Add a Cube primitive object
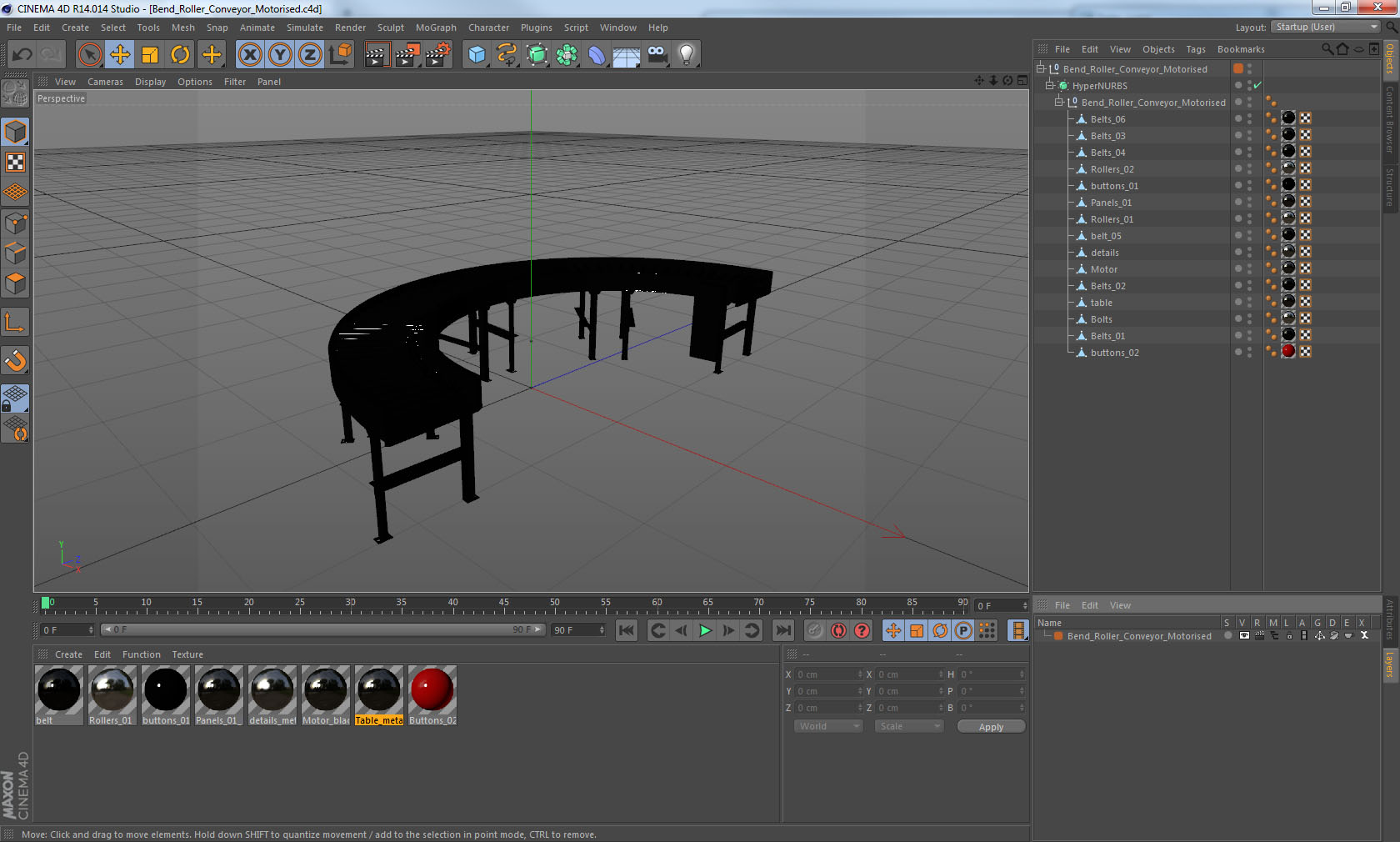 point(477,55)
